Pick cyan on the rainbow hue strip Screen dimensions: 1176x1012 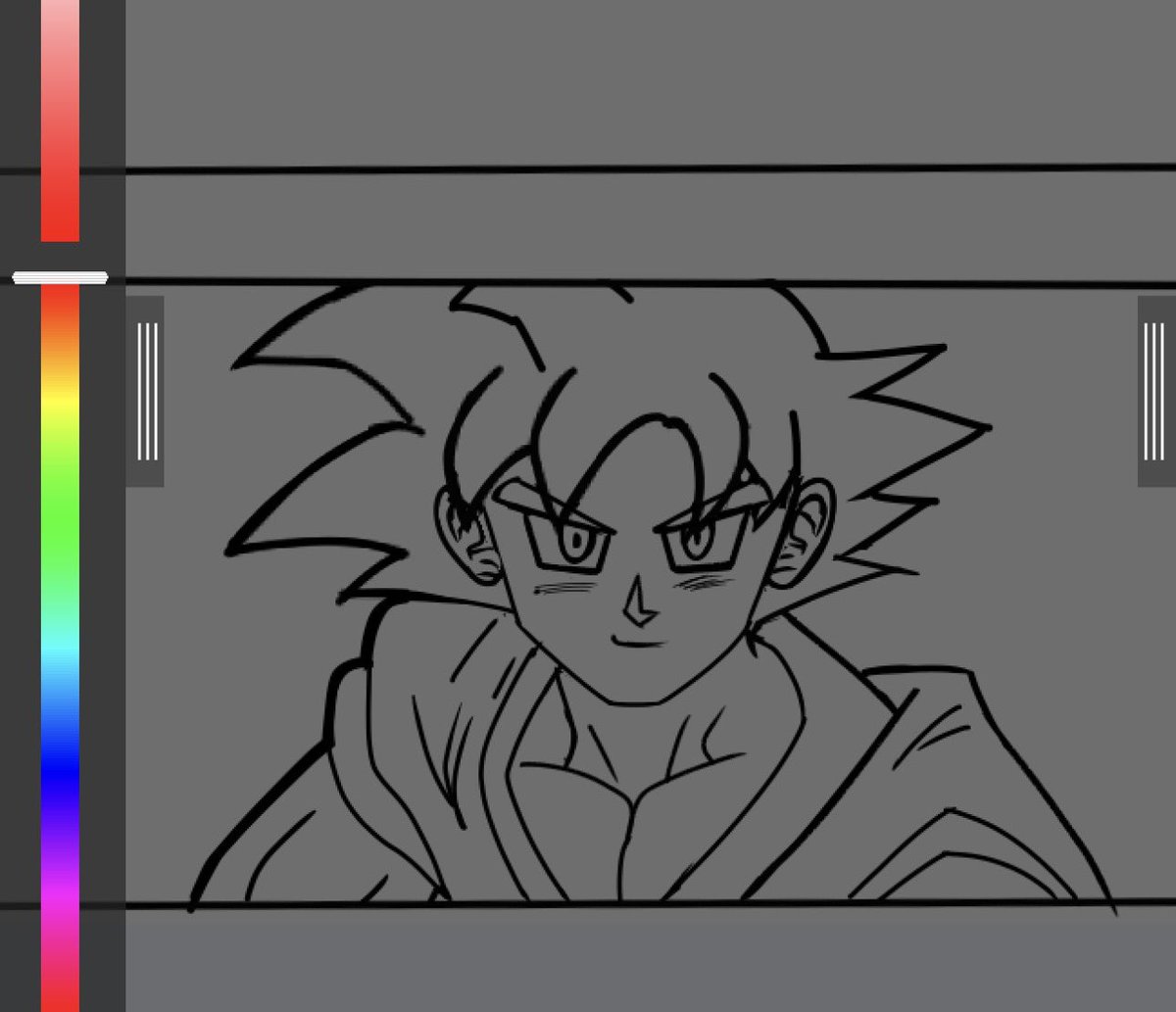point(60,647)
